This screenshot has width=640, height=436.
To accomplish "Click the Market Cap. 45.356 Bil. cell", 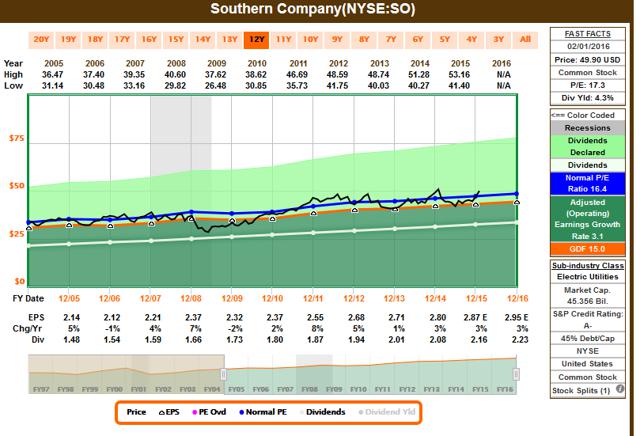I will click(588, 296).
